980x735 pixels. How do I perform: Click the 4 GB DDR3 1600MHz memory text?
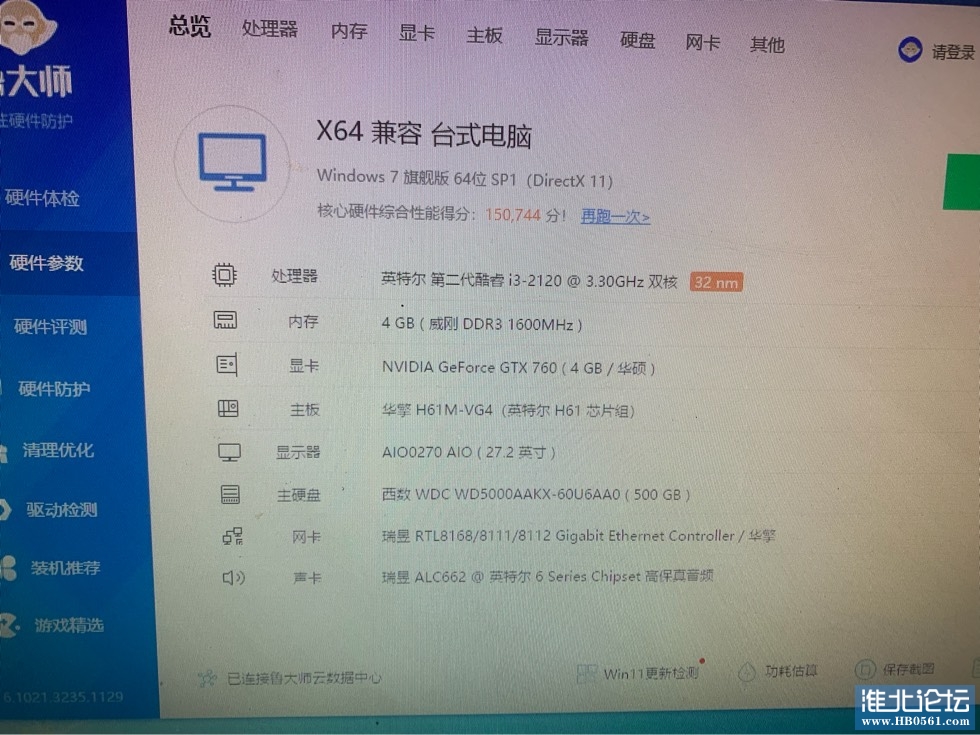[x=482, y=324]
